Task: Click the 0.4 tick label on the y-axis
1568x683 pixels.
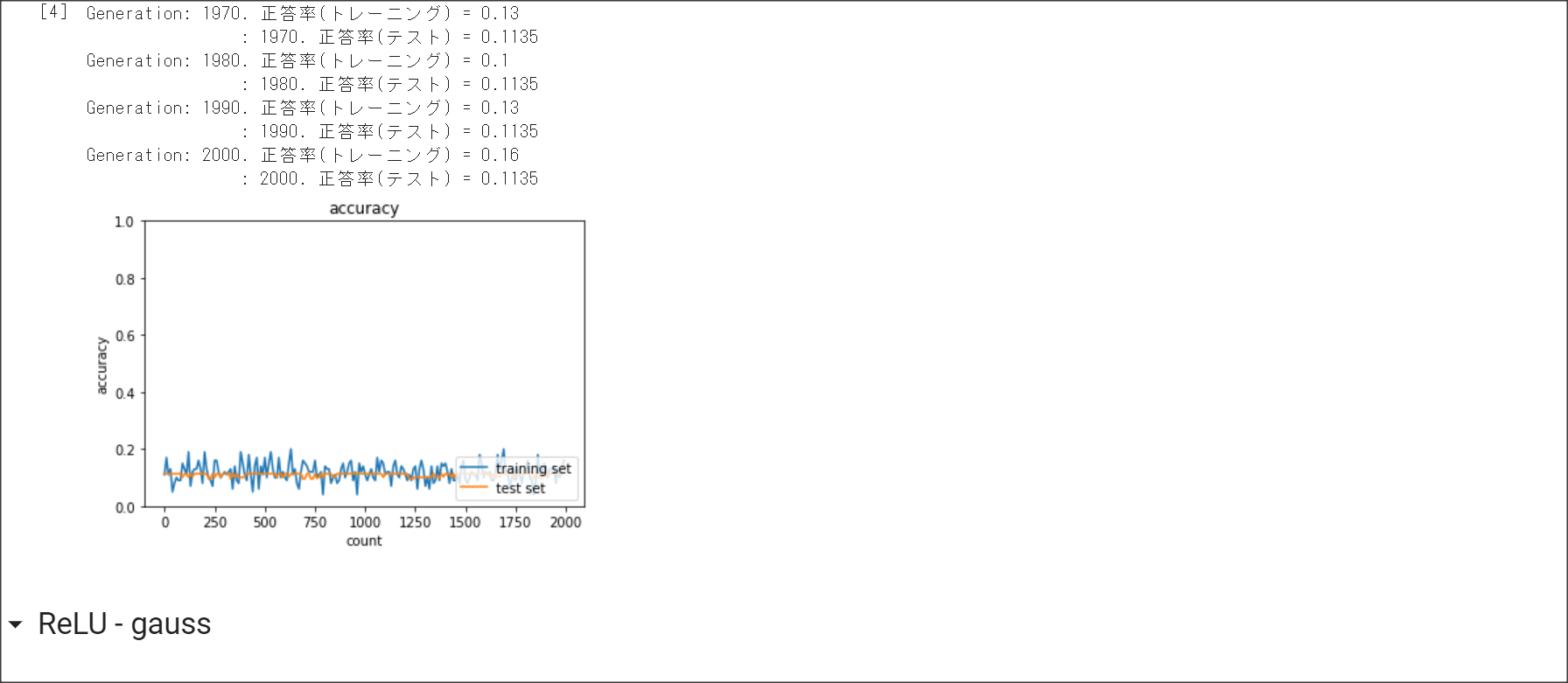Action: (125, 394)
